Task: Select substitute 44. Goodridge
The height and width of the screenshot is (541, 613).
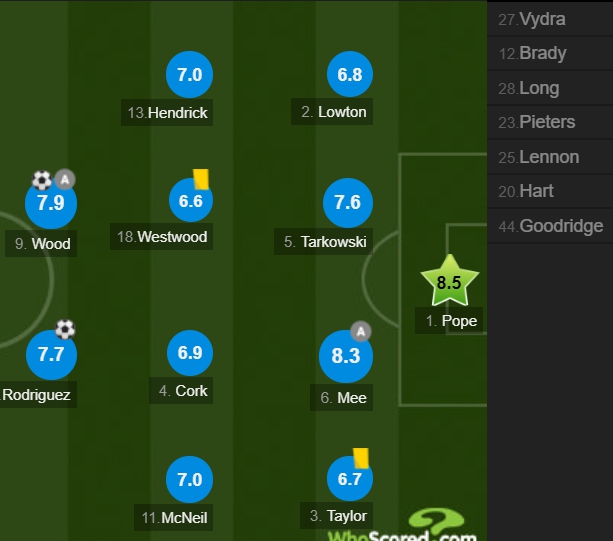Action: [x=550, y=226]
